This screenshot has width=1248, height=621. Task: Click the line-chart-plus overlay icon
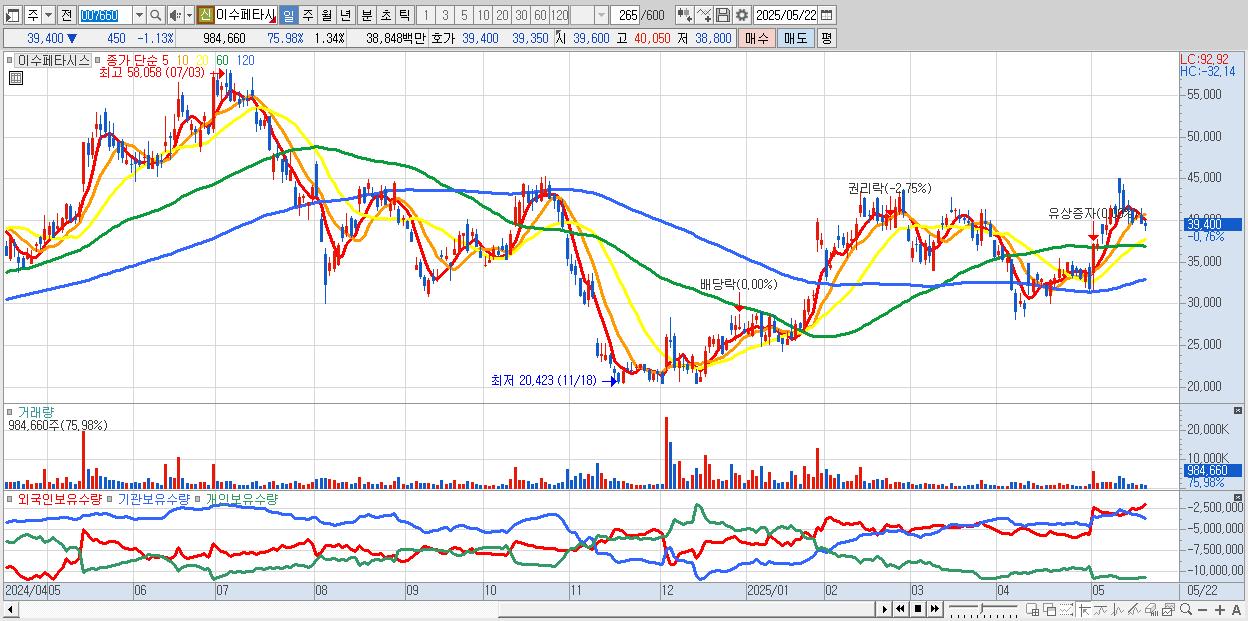point(704,15)
